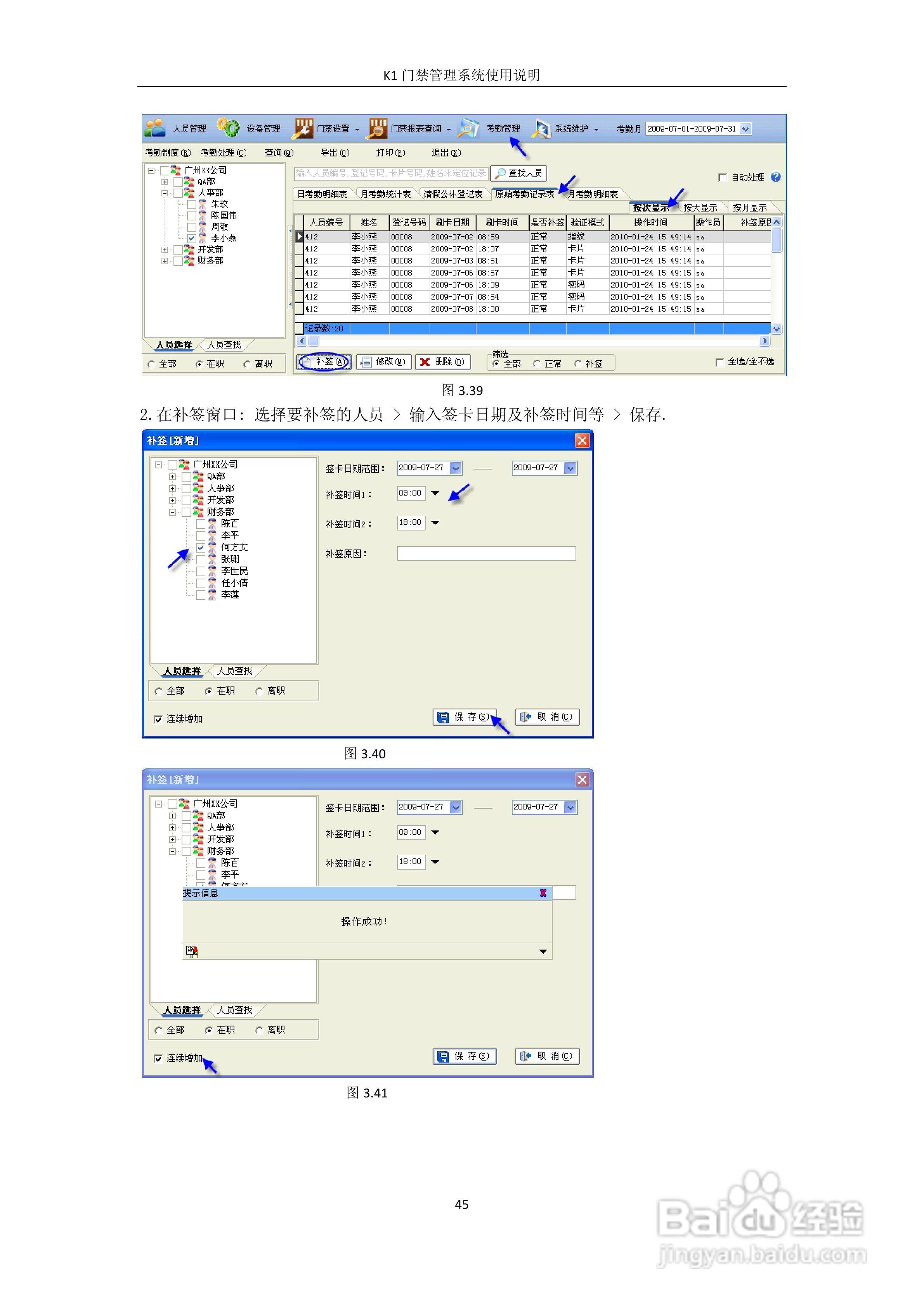Open end date dropdown in figure 3.40
This screenshot has height=1307, width=924.
tap(571, 468)
